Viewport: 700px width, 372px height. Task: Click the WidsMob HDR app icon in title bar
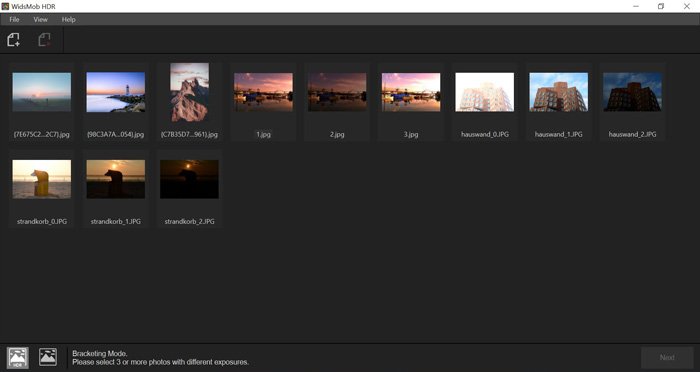(5, 6)
